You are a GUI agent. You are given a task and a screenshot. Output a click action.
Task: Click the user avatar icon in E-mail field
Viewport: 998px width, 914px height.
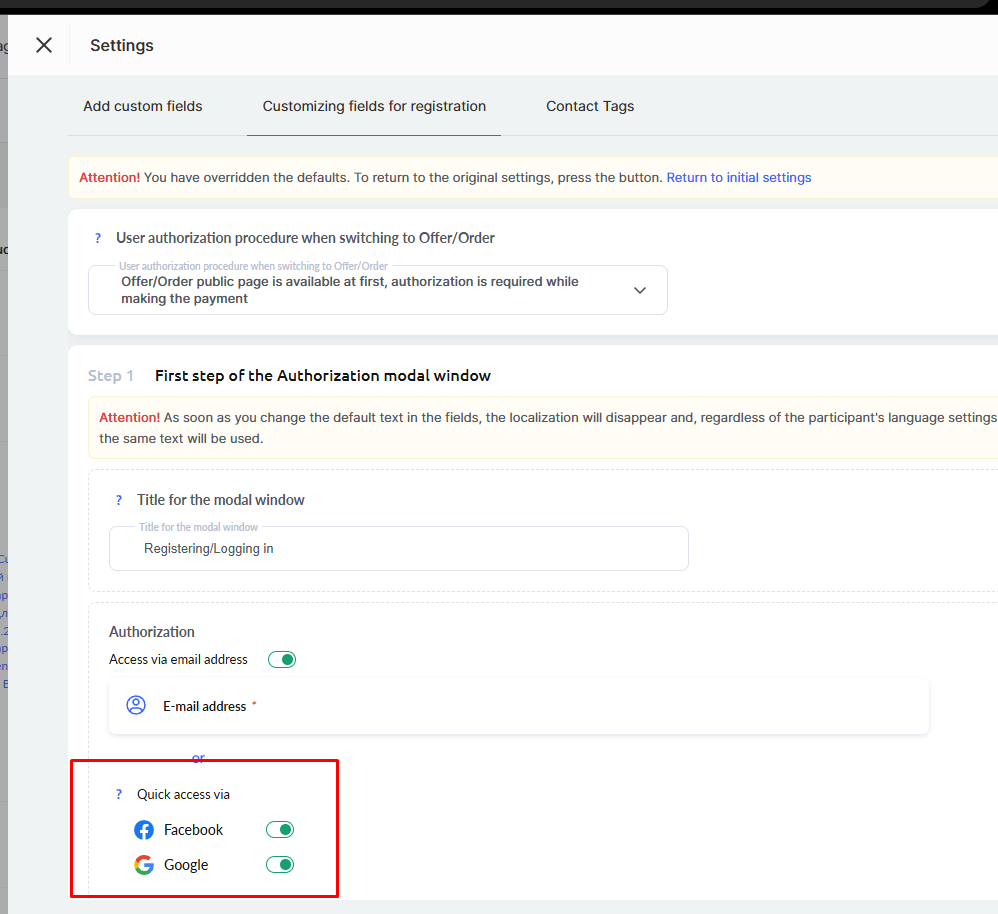coord(136,706)
